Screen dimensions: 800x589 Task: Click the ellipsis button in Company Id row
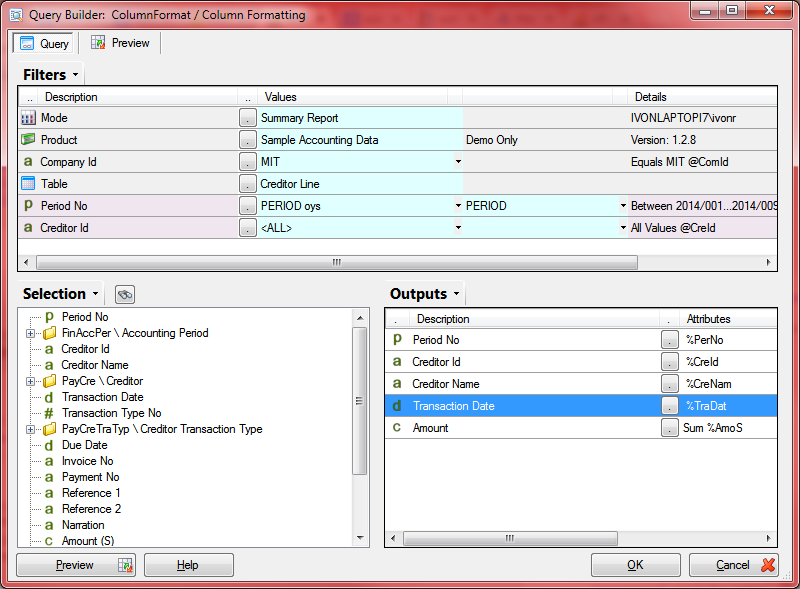tap(247, 162)
